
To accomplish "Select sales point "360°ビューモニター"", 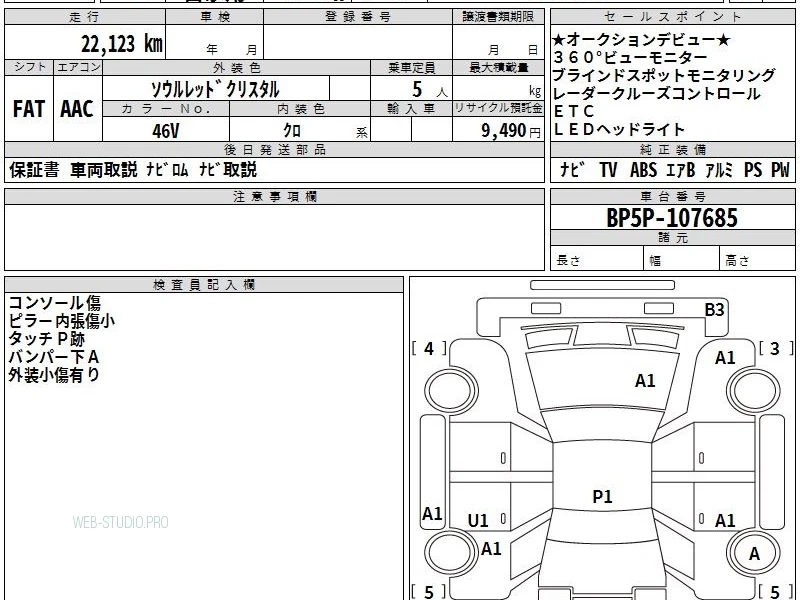I will (x=630, y=57).
